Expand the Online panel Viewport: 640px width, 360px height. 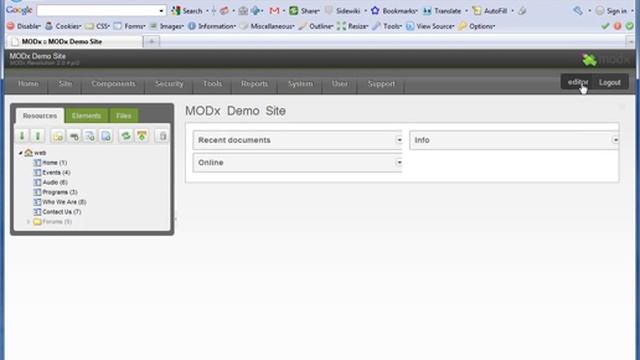pos(399,162)
